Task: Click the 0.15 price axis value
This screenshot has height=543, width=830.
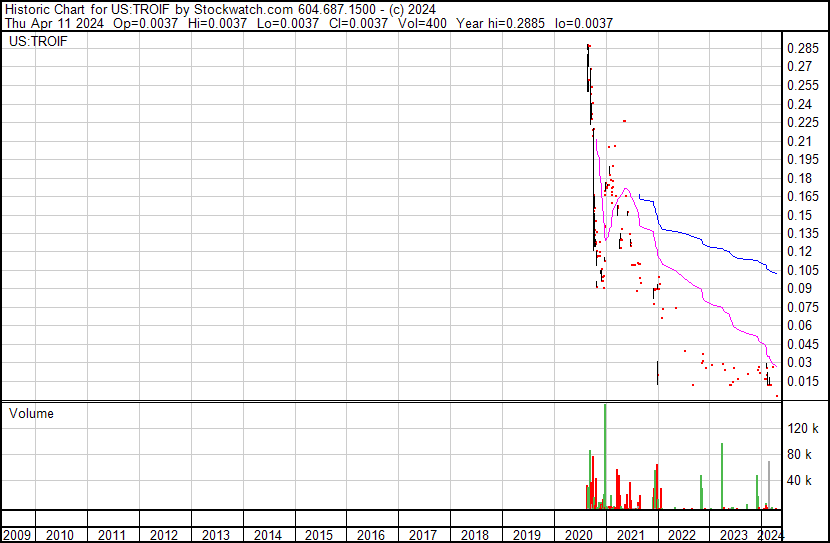Action: (799, 215)
